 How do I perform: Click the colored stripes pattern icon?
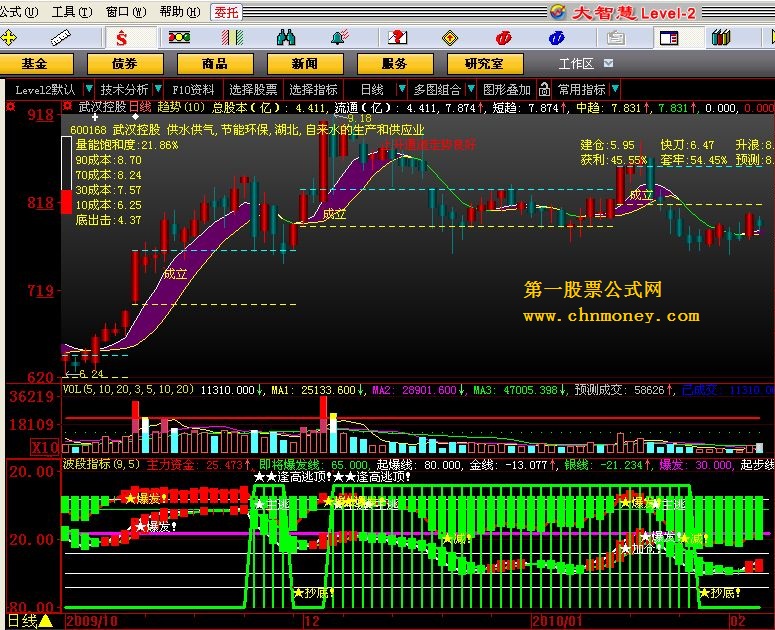[232, 38]
